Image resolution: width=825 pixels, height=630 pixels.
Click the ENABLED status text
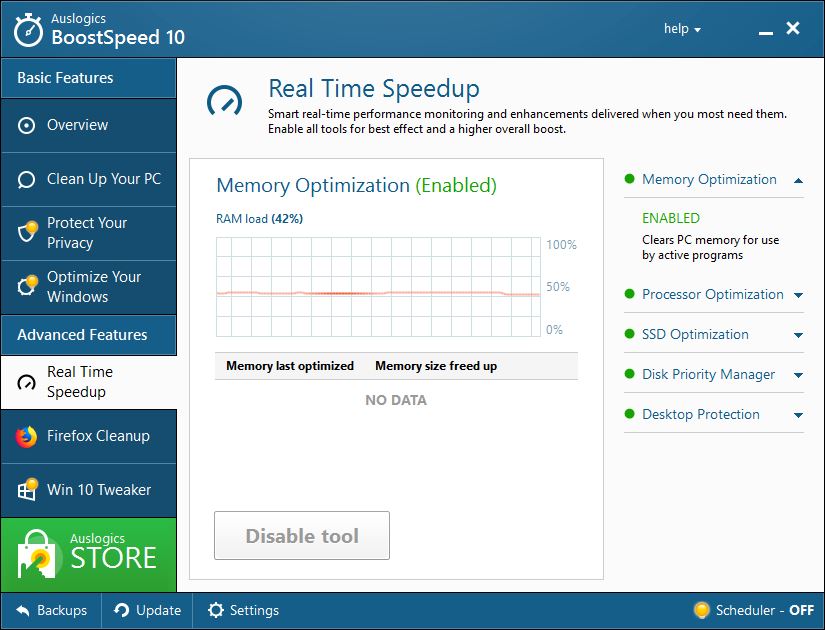click(671, 218)
